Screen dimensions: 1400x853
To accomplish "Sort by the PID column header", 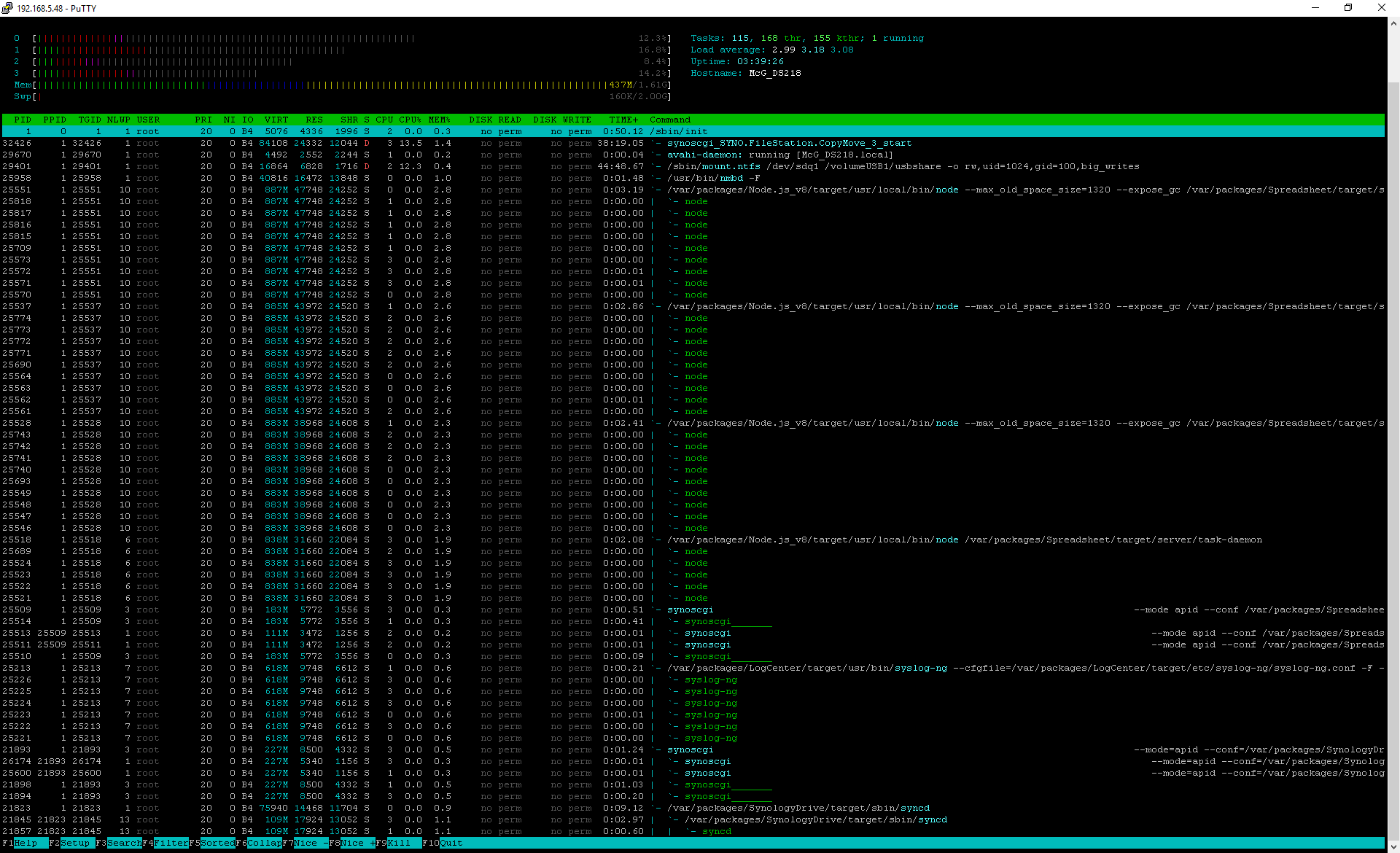I will [x=23, y=120].
